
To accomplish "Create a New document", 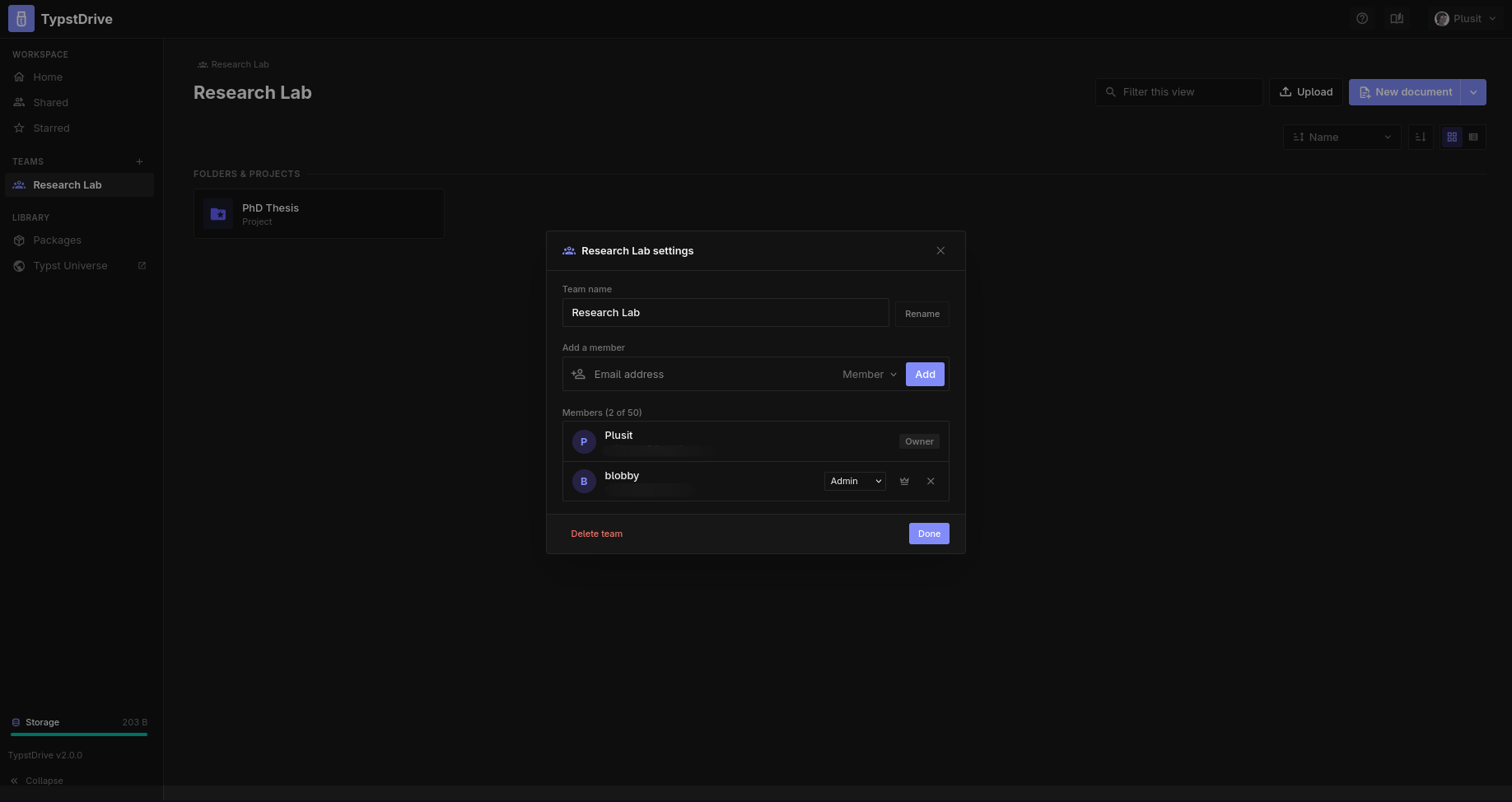I will (x=1405, y=92).
